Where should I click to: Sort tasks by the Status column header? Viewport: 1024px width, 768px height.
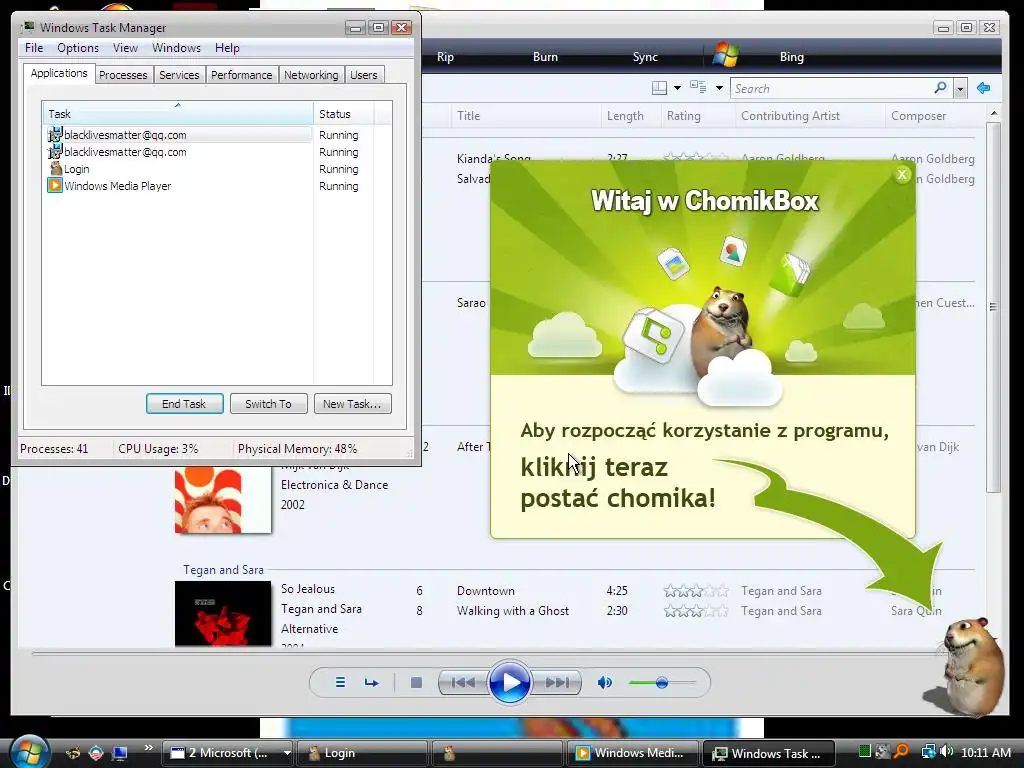click(344, 114)
